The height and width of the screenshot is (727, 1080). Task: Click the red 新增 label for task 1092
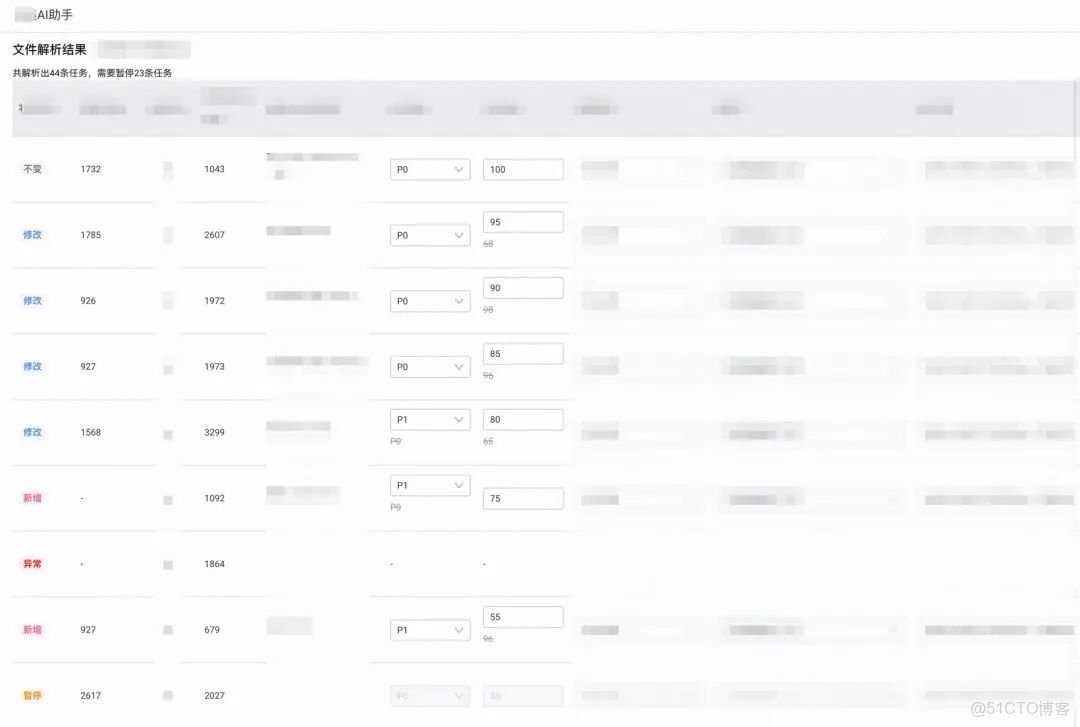33,498
